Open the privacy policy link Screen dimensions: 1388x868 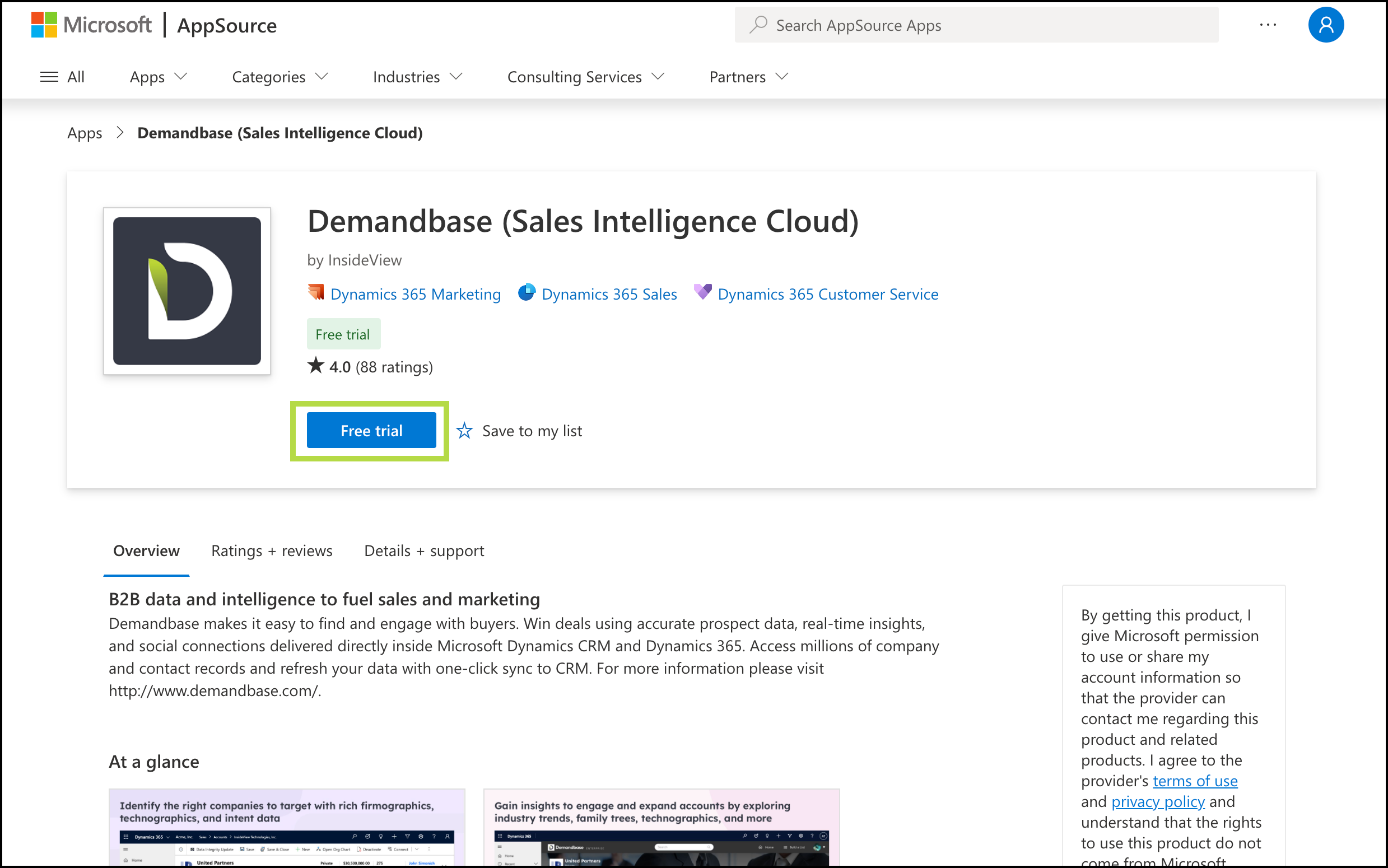(1158, 801)
